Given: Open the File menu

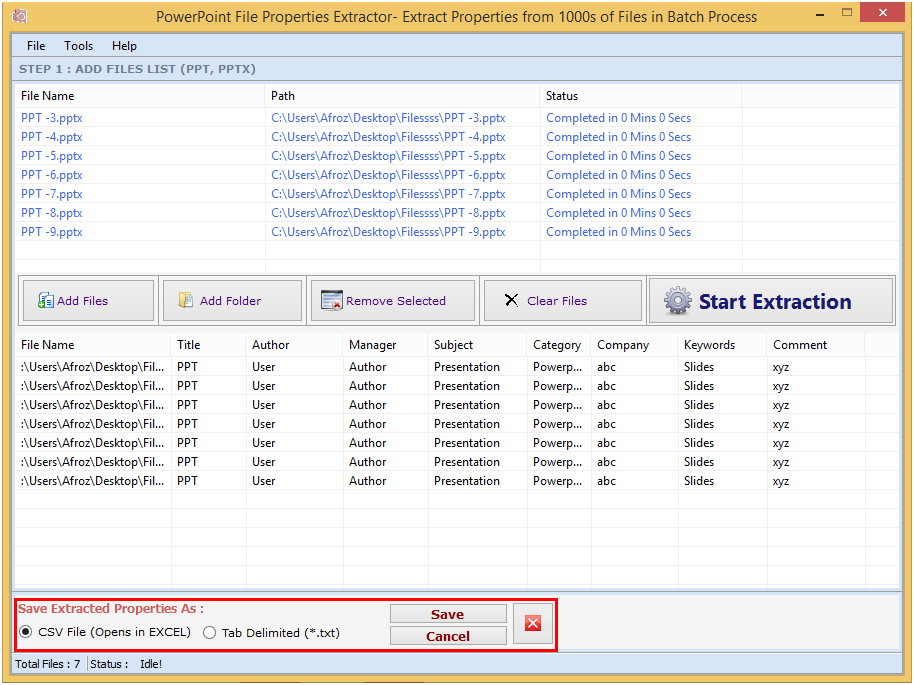Looking at the screenshot, I should tap(36, 45).
